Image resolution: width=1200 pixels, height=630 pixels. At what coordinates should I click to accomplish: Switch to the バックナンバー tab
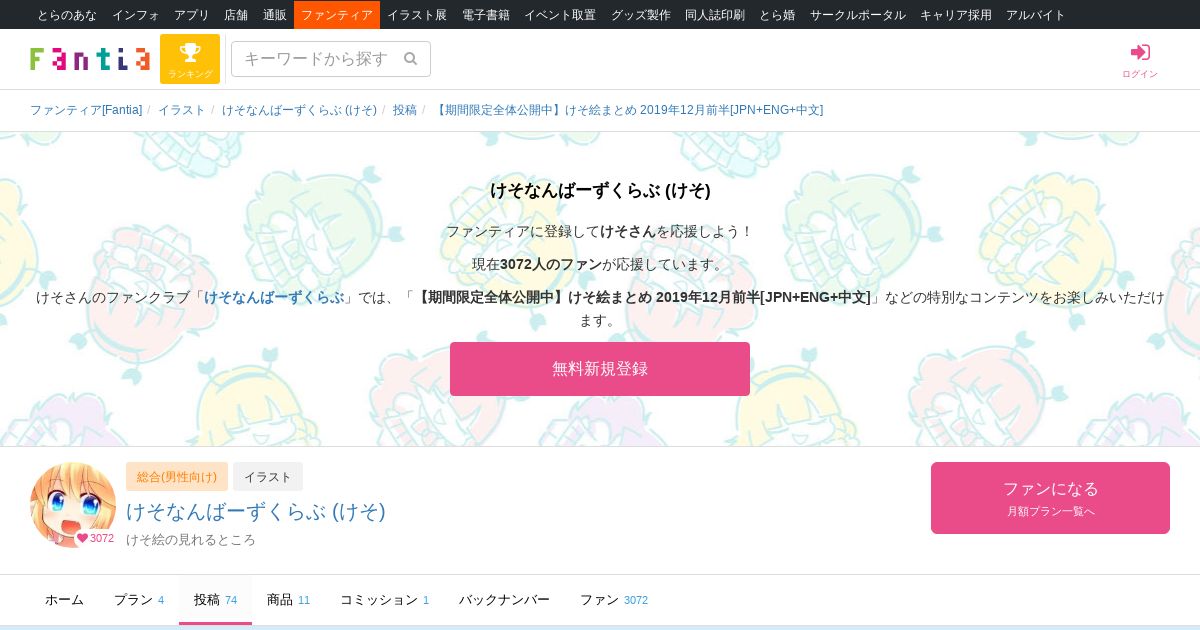tap(504, 600)
